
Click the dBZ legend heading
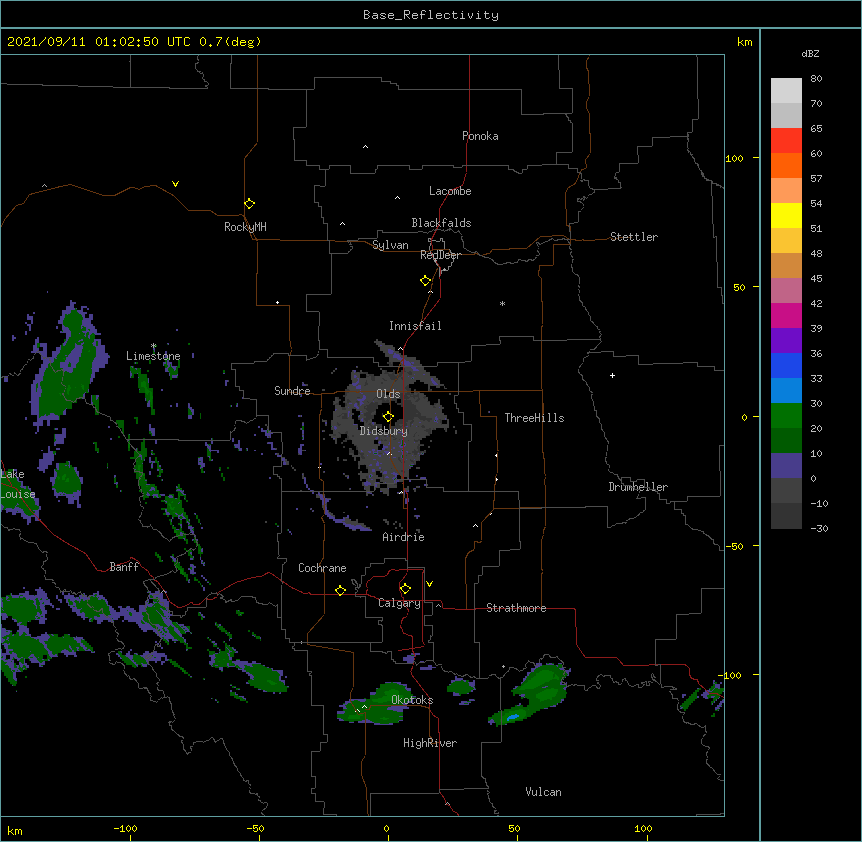click(810, 53)
